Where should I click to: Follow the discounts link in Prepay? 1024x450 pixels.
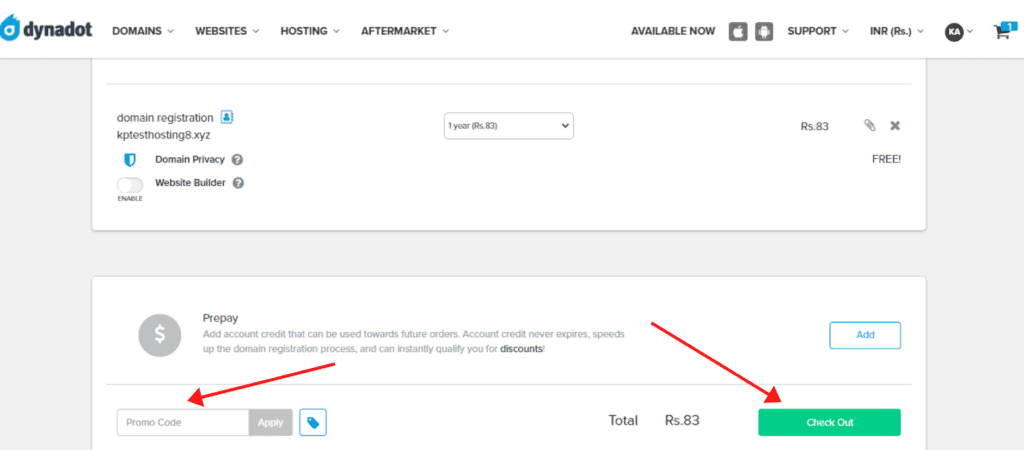(520, 349)
